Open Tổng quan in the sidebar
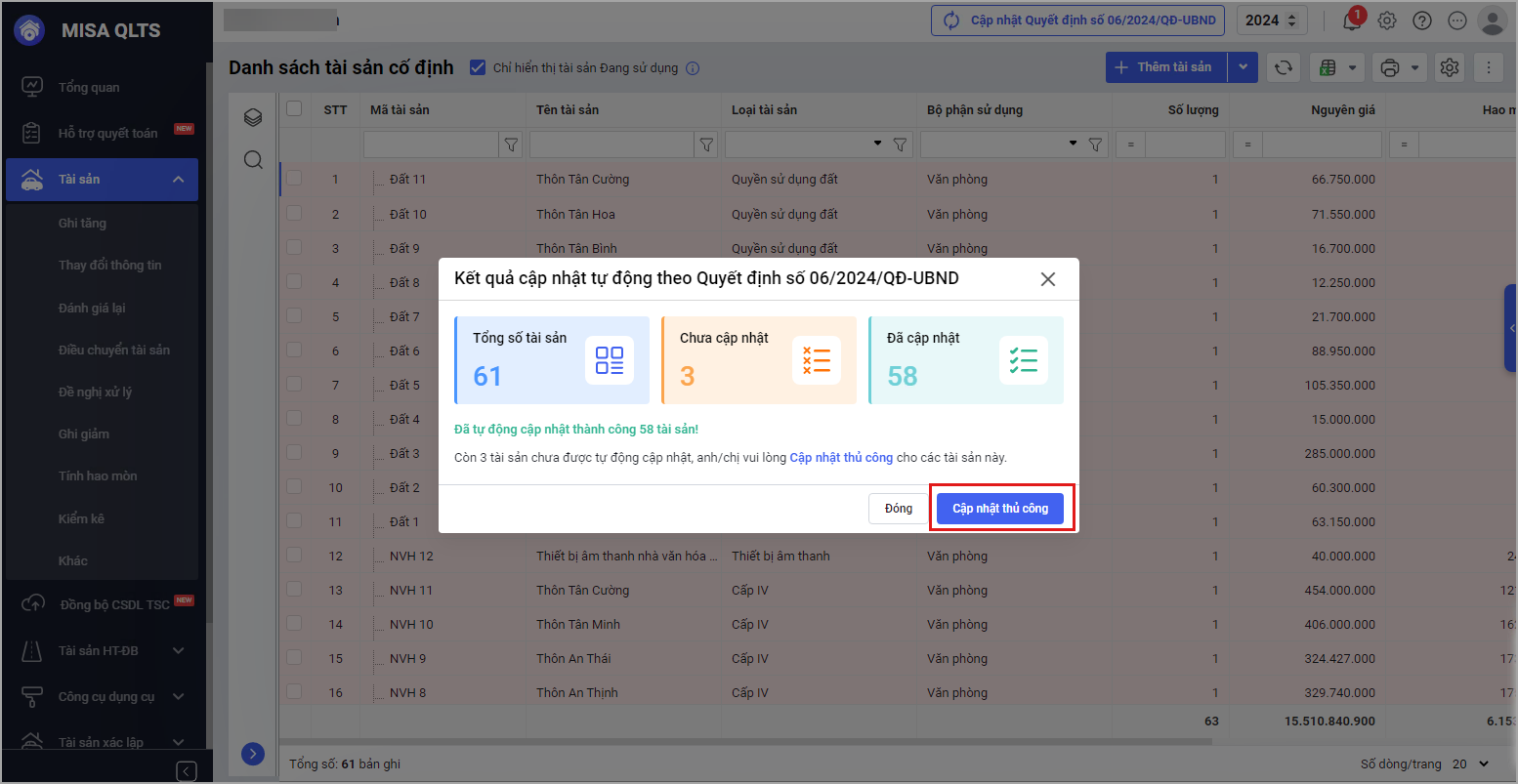Image resolution: width=1518 pixels, height=784 pixels. (x=89, y=87)
